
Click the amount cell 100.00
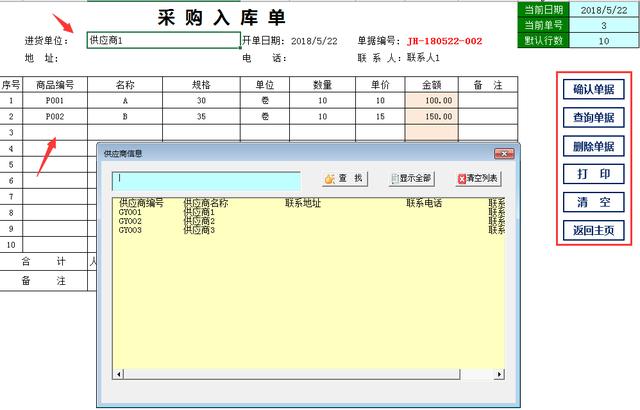tap(432, 100)
